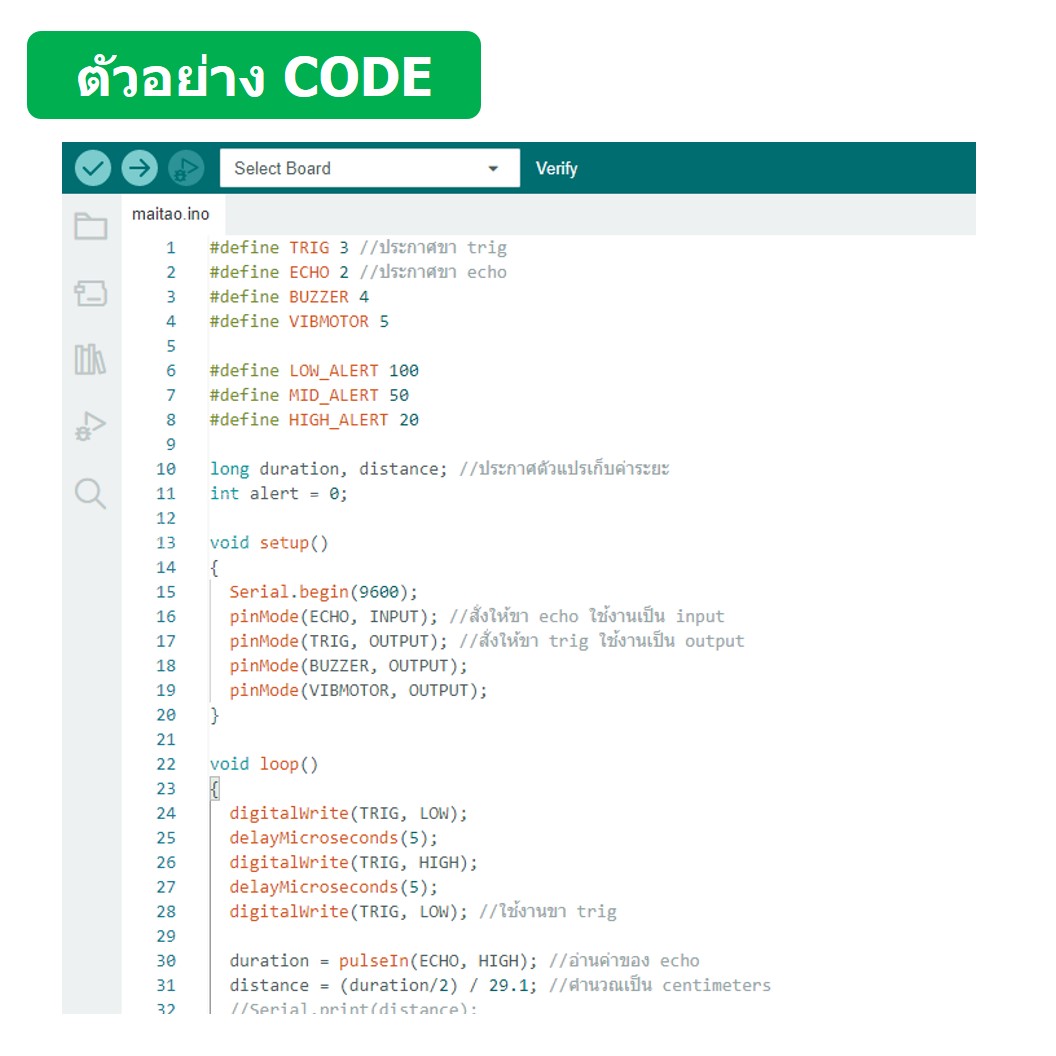Click the Verify checkmark icon
The image size is (1056, 1056).
coord(91,167)
